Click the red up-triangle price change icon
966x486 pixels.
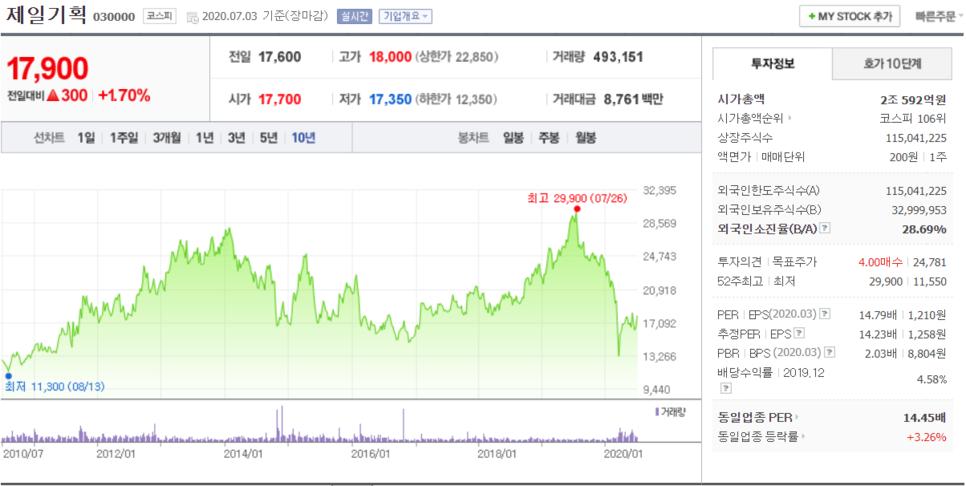click(x=52, y=95)
